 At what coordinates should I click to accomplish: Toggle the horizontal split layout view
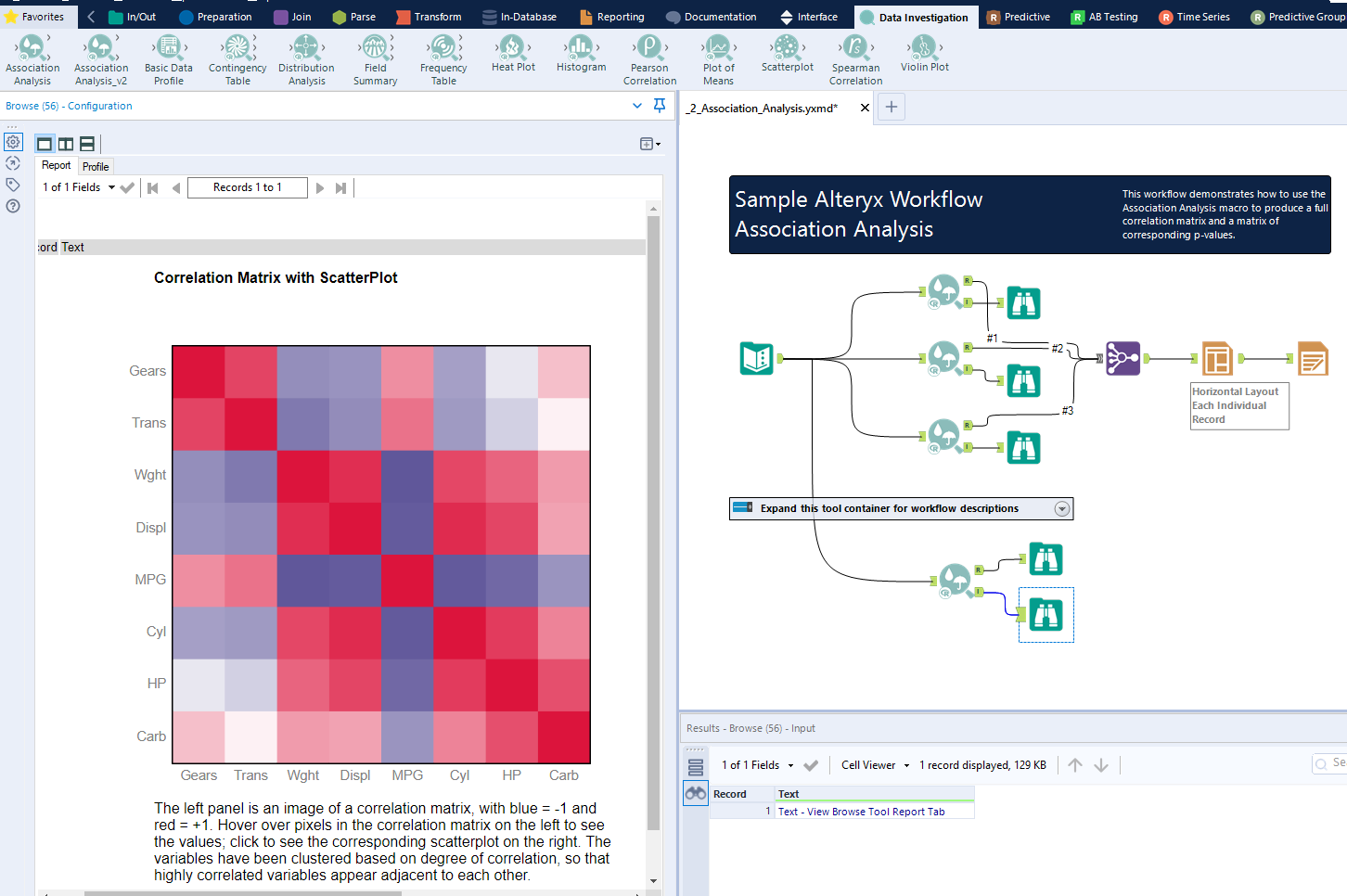coord(86,144)
